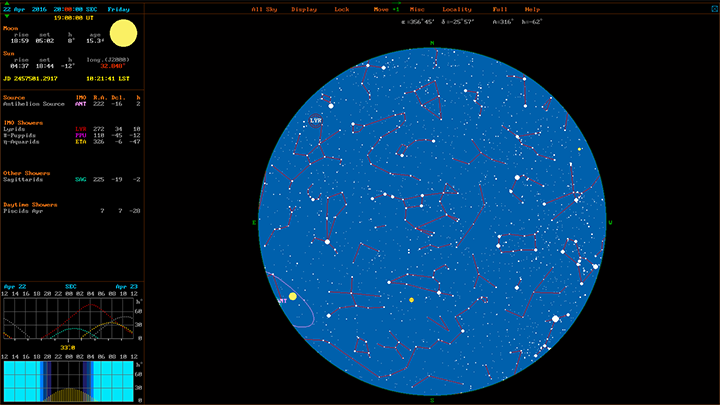Select the LYR radiant marker on sky map
The width and height of the screenshot is (720, 405).
pyautogui.click(x=317, y=119)
